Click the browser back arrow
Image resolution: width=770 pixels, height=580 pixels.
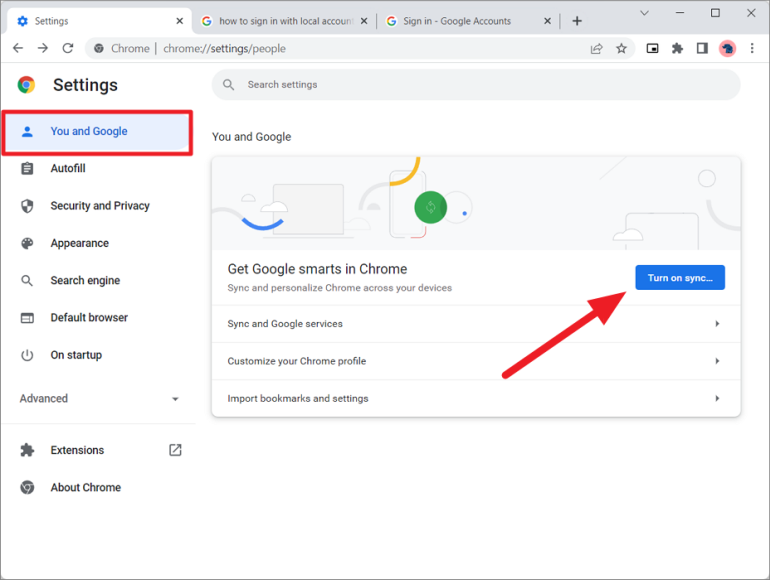pos(18,48)
